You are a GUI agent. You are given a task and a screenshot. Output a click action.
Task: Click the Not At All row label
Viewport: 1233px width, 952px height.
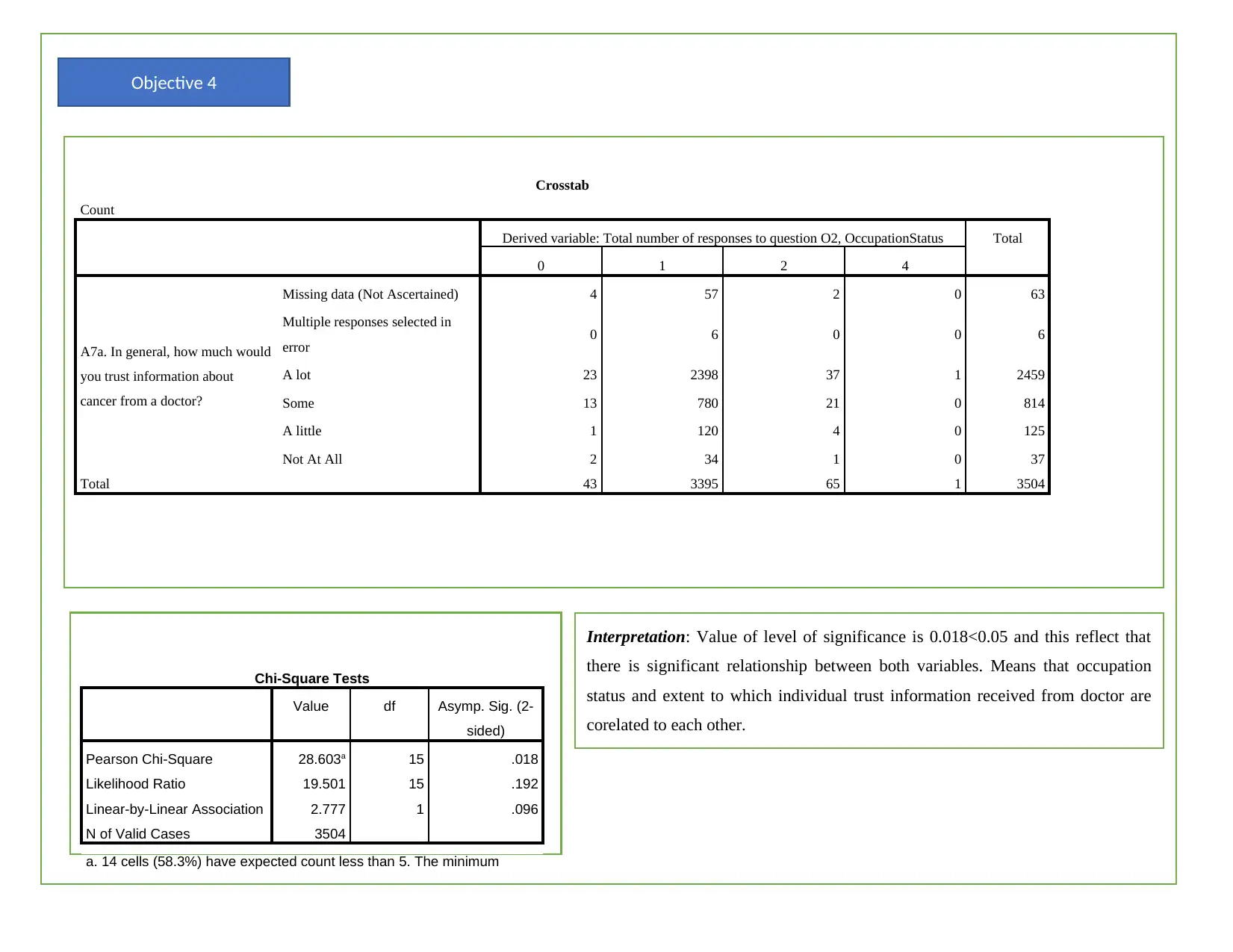pyautogui.click(x=312, y=459)
